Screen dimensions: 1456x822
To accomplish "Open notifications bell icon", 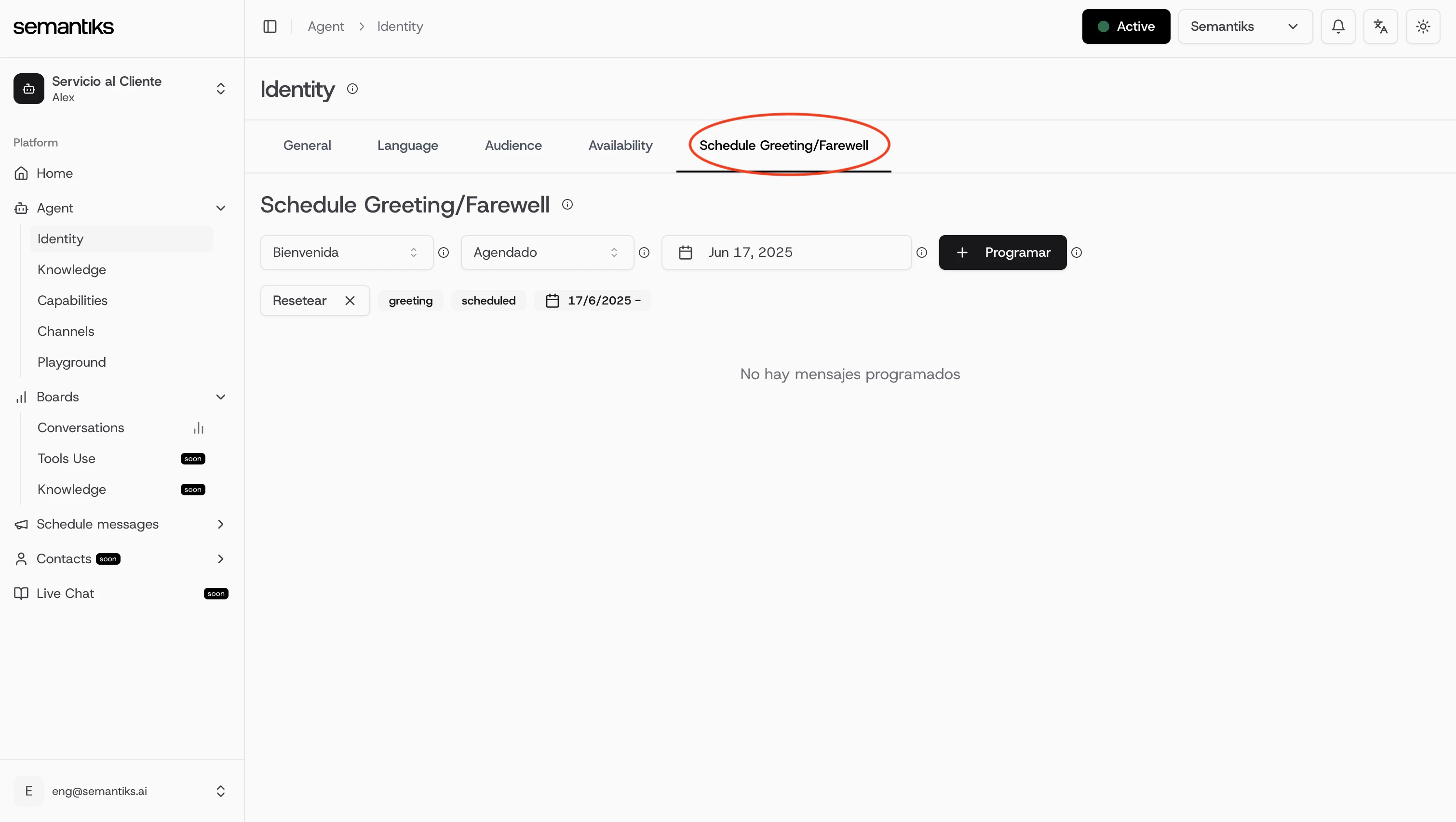I will click(x=1338, y=26).
